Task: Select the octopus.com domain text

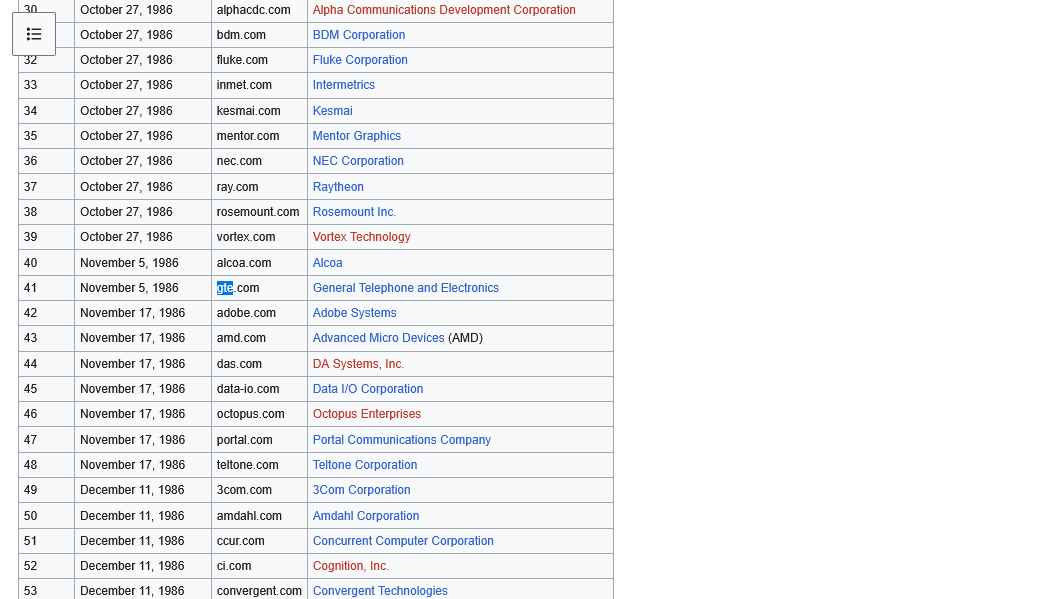Action: pos(250,414)
